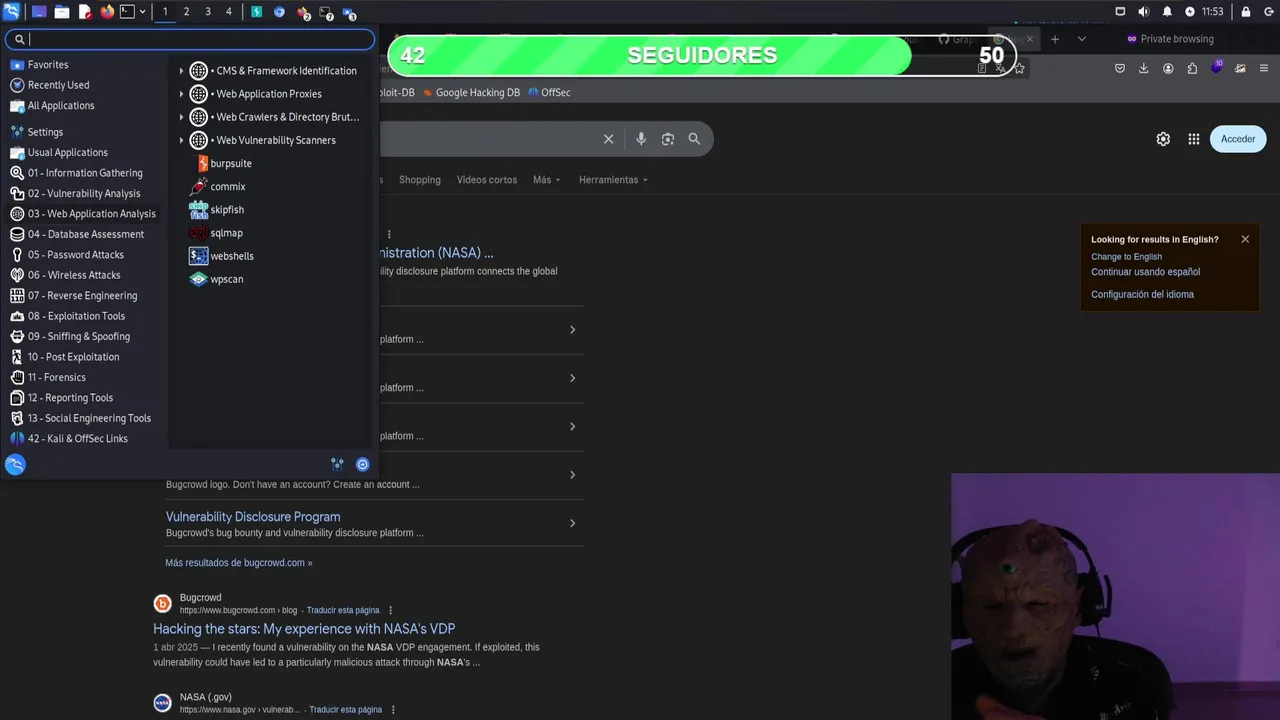Launch Firefox from the top panel
The height and width of the screenshot is (720, 1280).
(107, 12)
